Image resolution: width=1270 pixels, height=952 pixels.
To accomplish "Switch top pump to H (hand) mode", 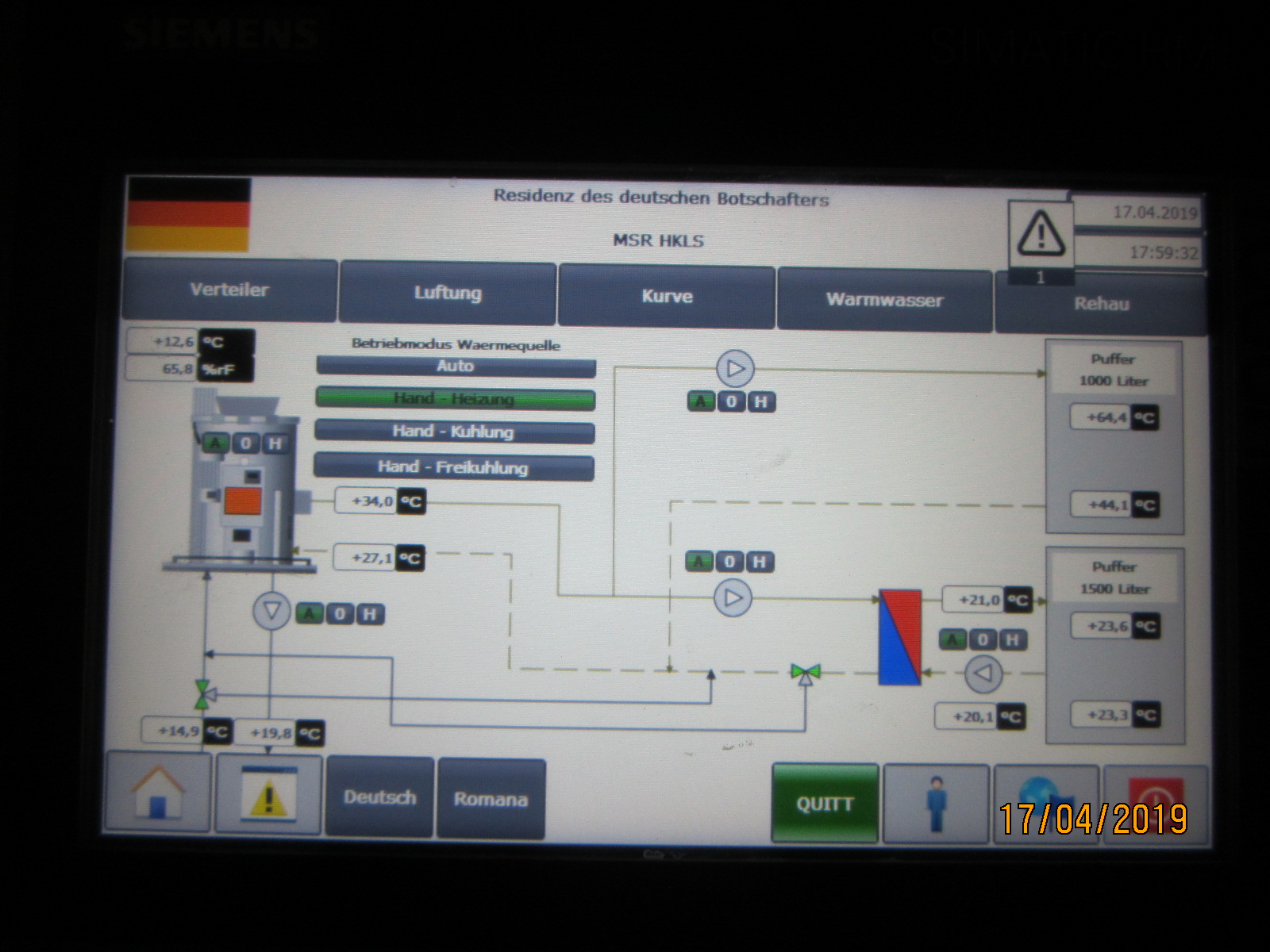I will (760, 401).
